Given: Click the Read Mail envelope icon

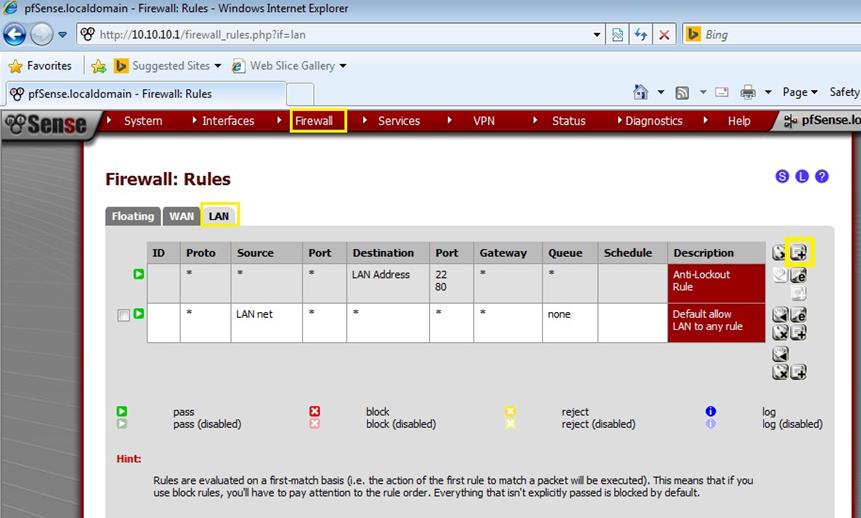Looking at the screenshot, I should 722,92.
